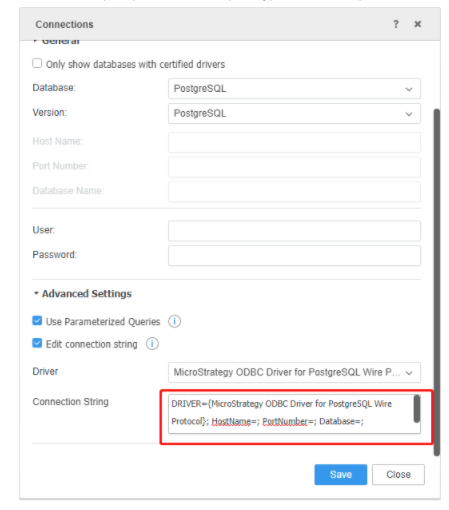
Task: Open info icon beside Edit connection string
Action: [152, 344]
